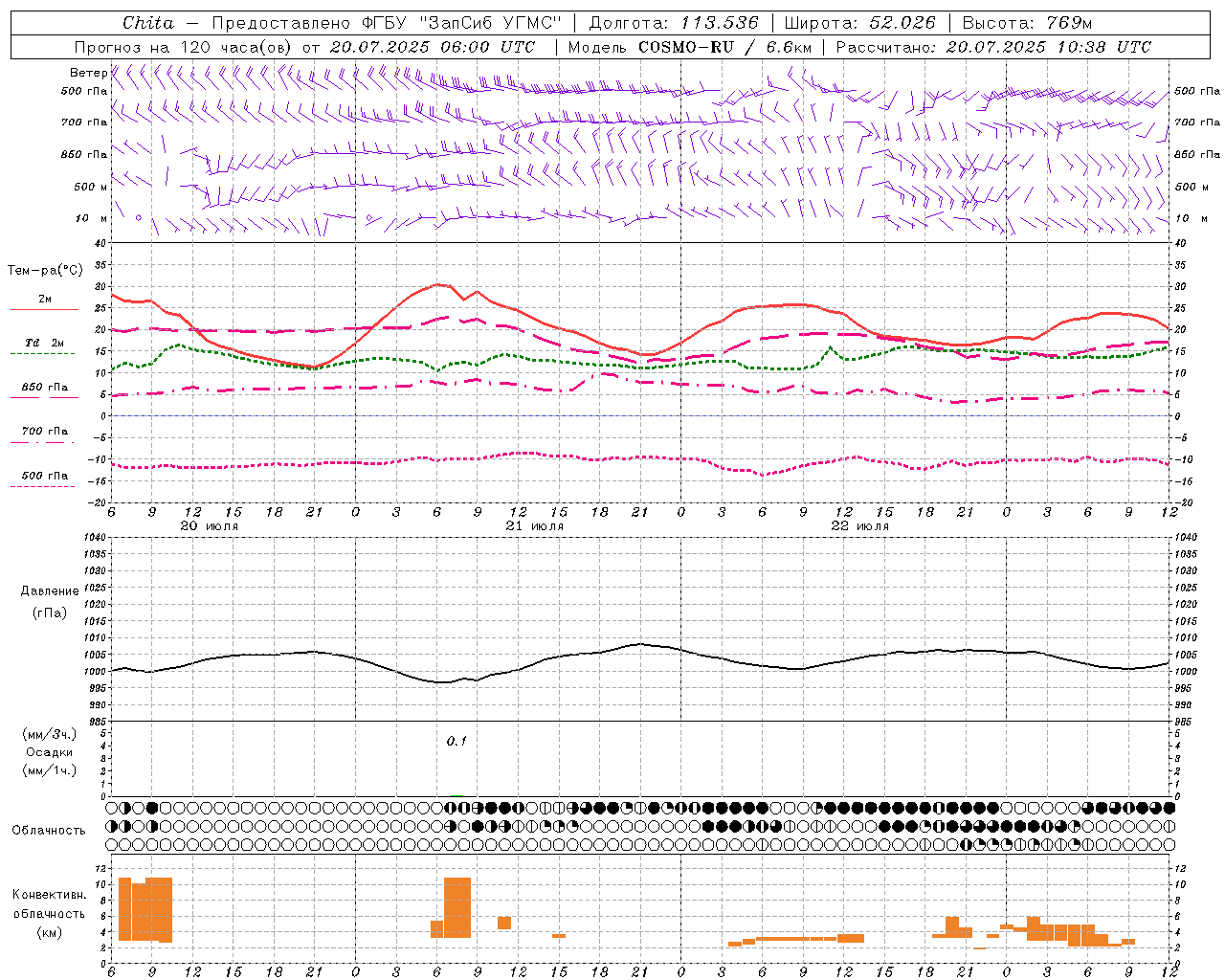Click the "(мм/1ч.)" precipitation unit label
This screenshot has width=1225, height=980.
tap(50, 770)
